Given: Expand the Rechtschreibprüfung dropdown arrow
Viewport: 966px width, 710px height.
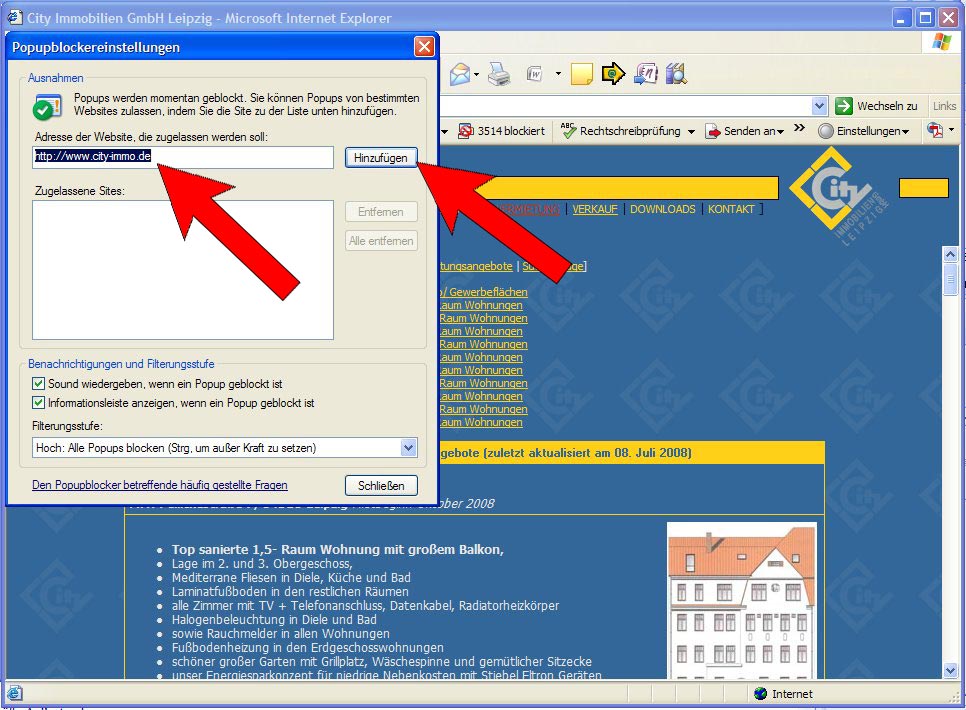Looking at the screenshot, I should point(691,131).
